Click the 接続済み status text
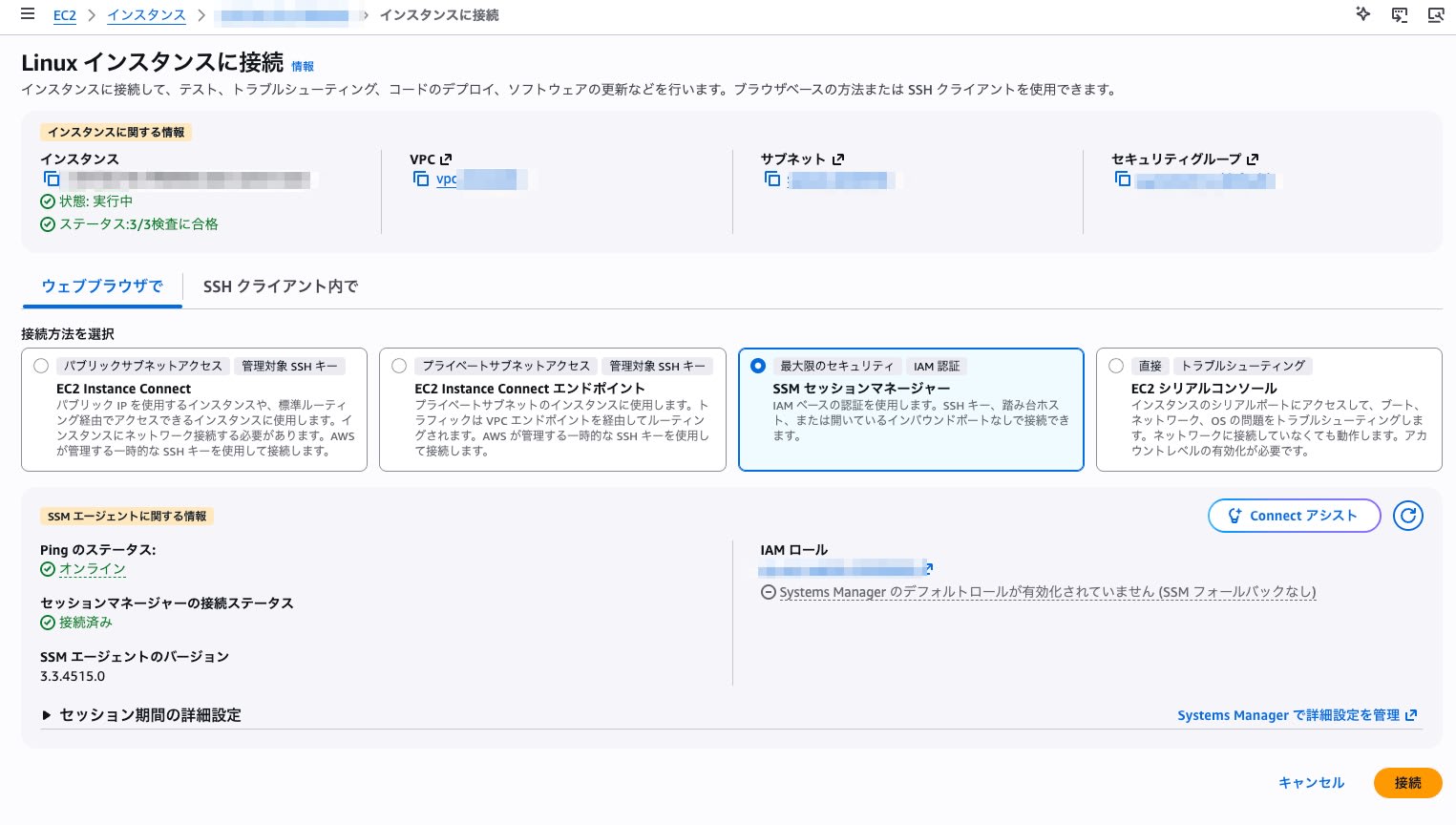The height and width of the screenshot is (825, 1456). (x=86, y=623)
